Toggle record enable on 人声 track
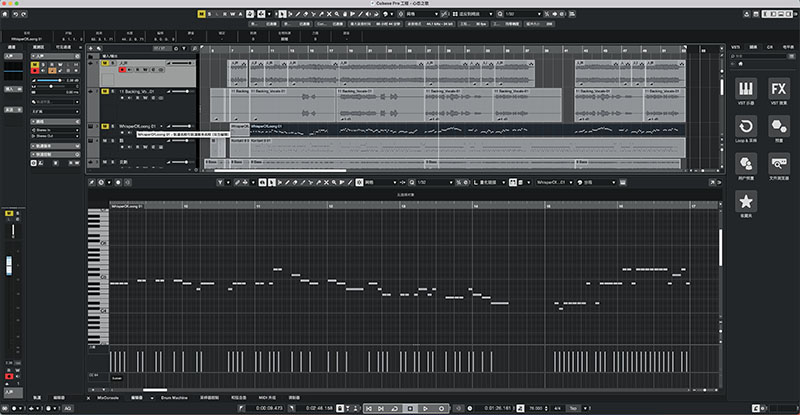 coord(122,70)
